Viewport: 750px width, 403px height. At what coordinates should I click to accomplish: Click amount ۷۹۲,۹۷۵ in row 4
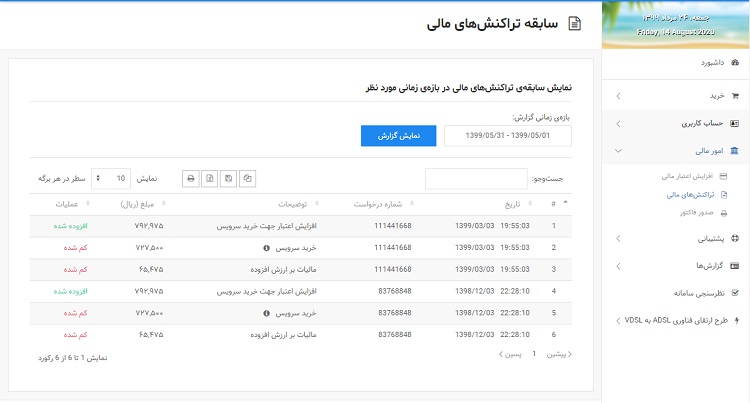point(149,291)
